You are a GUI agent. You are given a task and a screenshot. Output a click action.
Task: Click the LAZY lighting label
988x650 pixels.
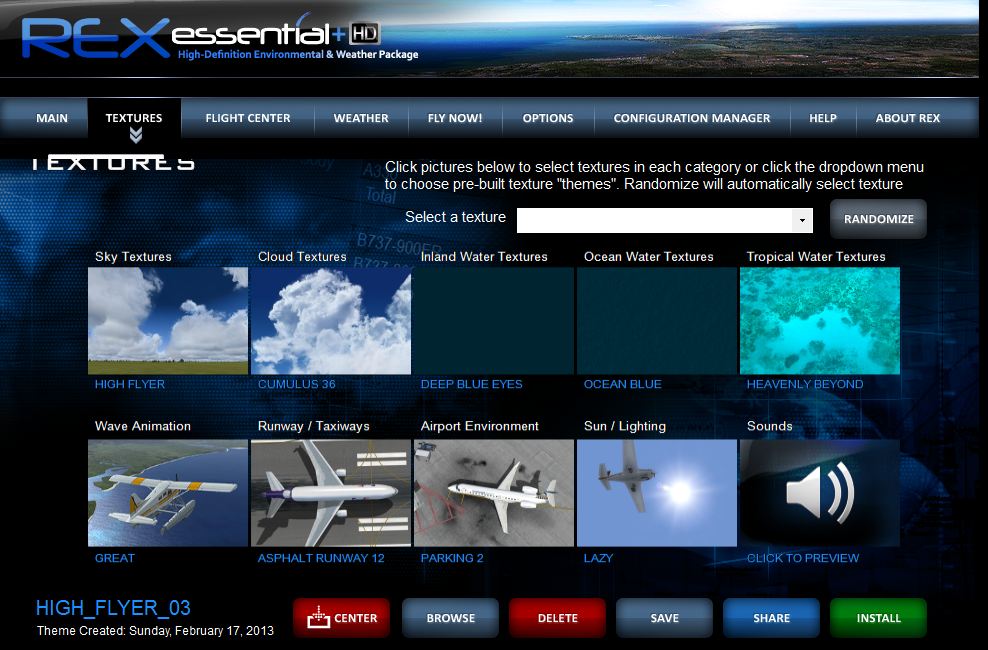point(598,558)
